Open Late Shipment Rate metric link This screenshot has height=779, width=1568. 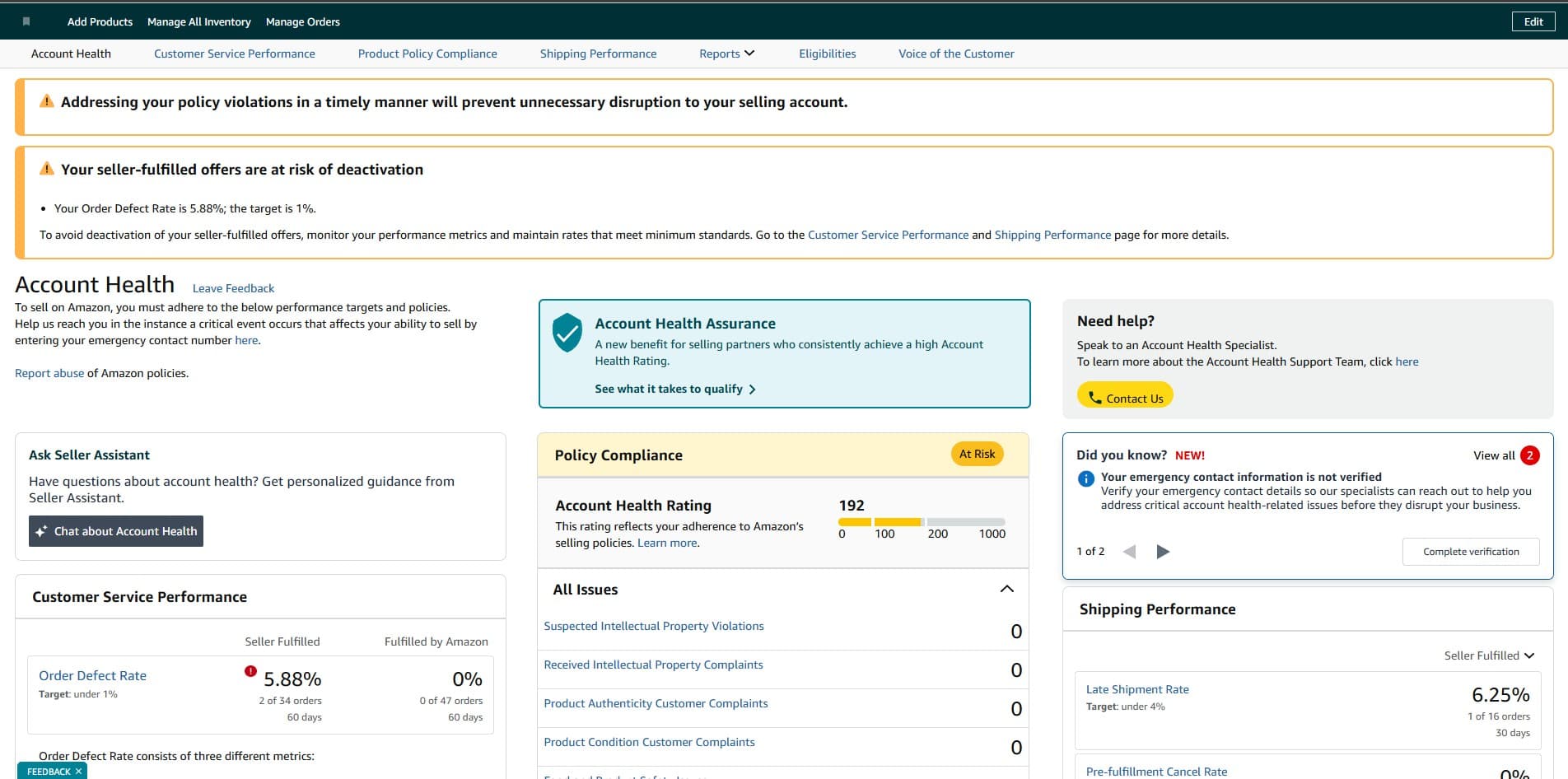point(1137,689)
